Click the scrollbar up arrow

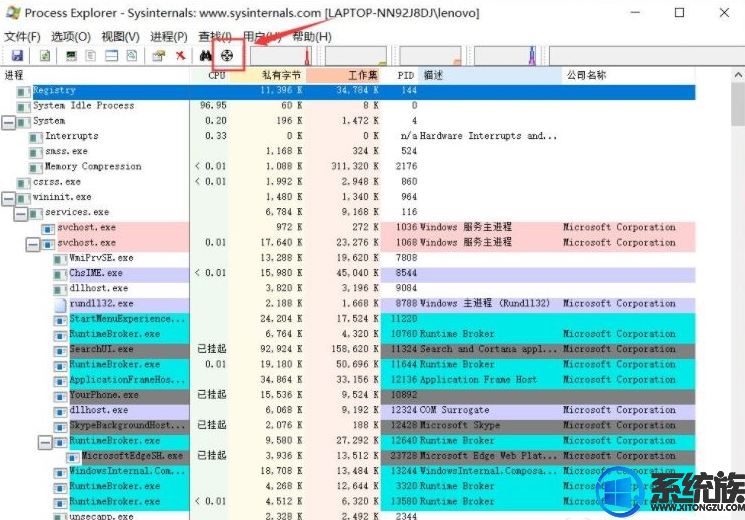point(738,75)
